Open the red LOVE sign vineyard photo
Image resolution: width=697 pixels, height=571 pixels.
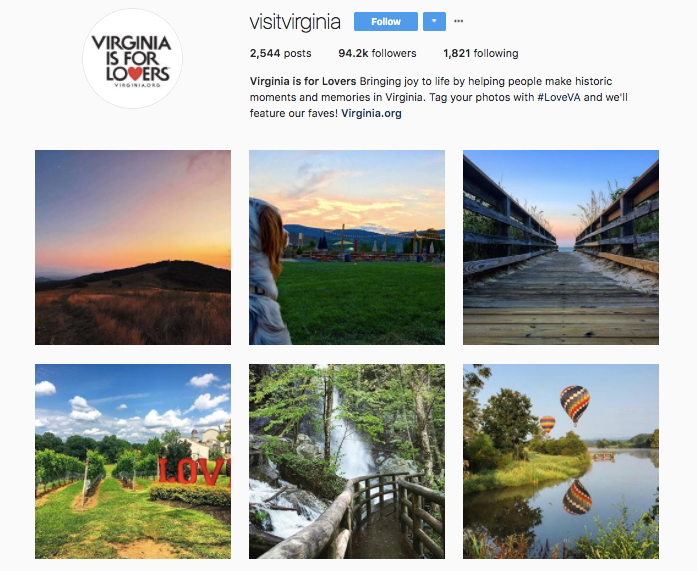point(133,461)
